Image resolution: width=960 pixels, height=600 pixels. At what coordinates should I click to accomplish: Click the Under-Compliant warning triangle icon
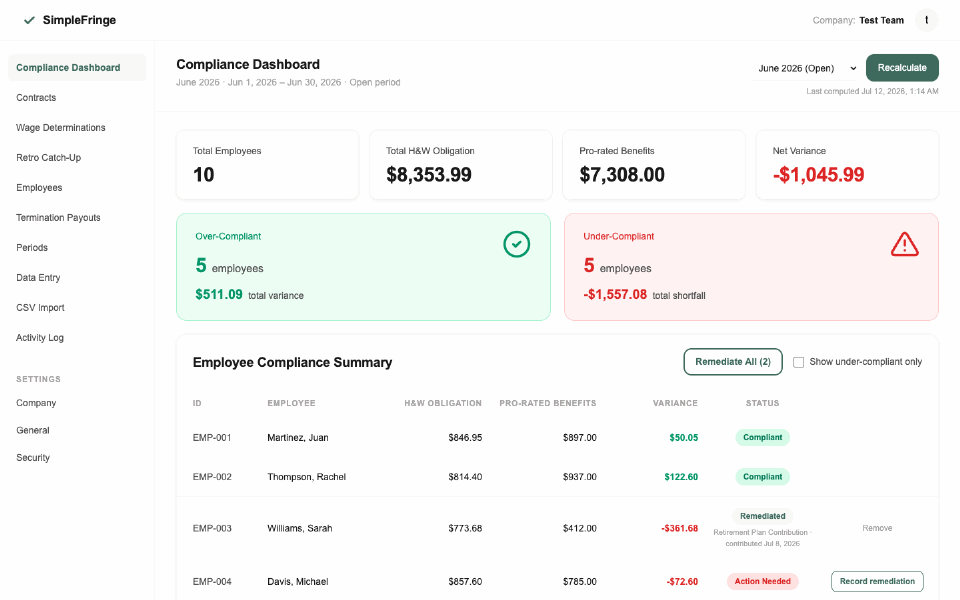(x=904, y=244)
